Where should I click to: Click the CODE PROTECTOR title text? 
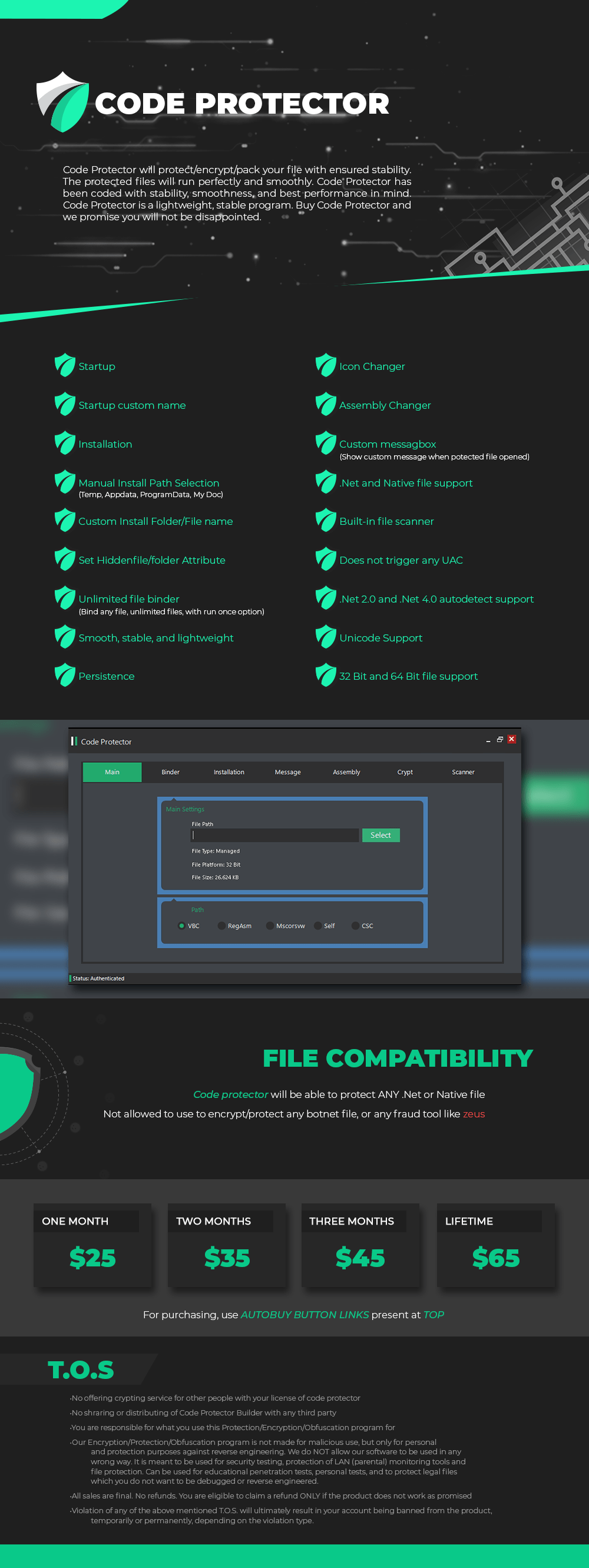(242, 104)
